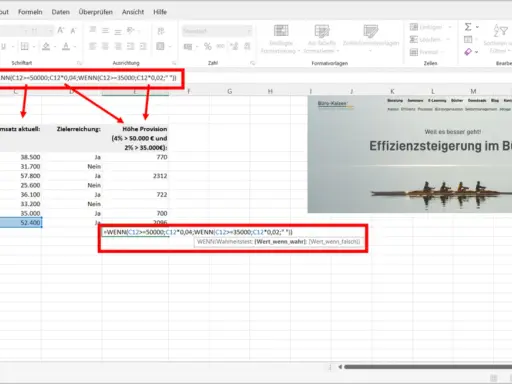This screenshot has width=512, height=384.
Task: Decrease the cell indent
Action: [130, 46]
